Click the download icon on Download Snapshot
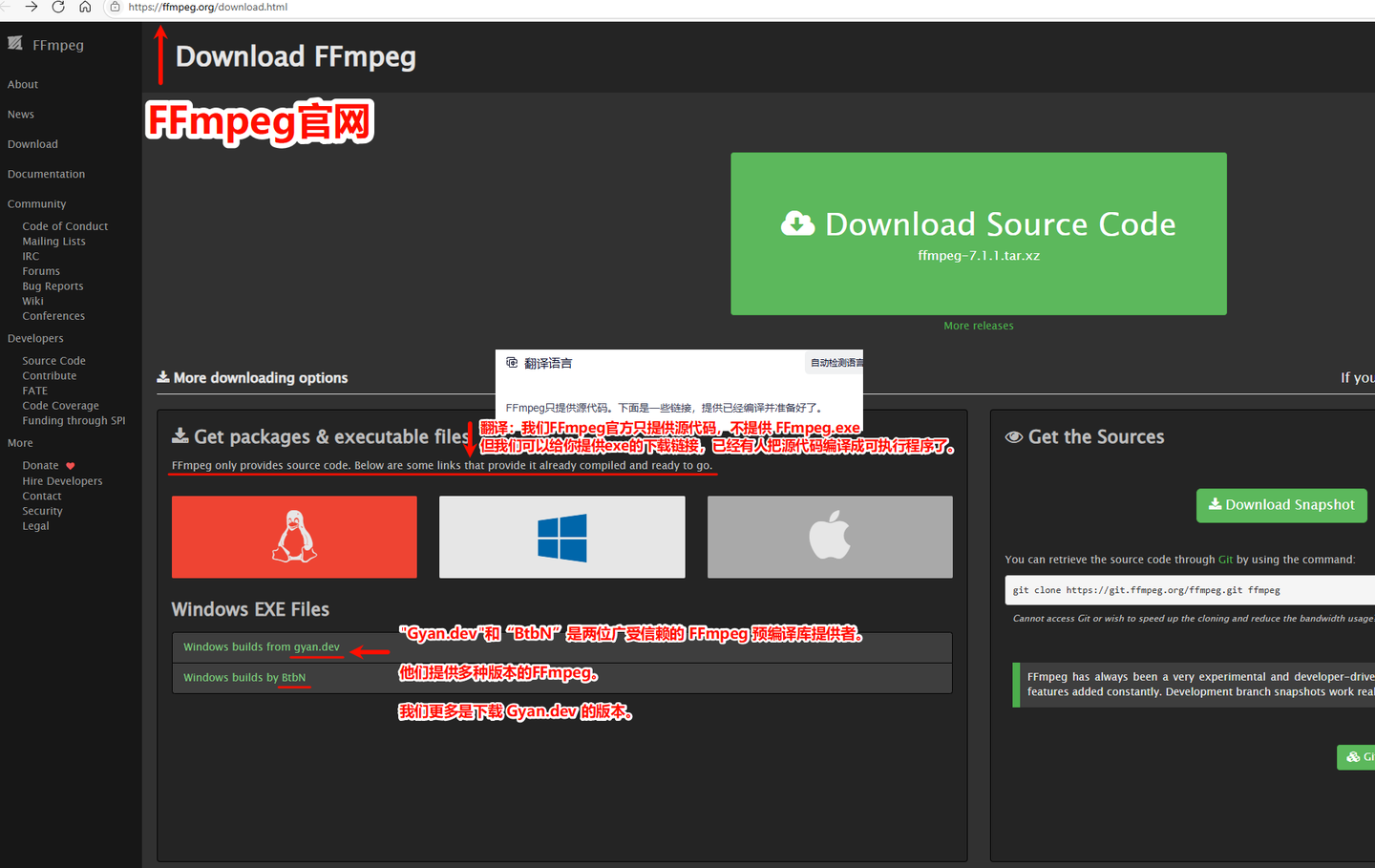Viewport: 1375px width, 868px height. coord(1215,504)
